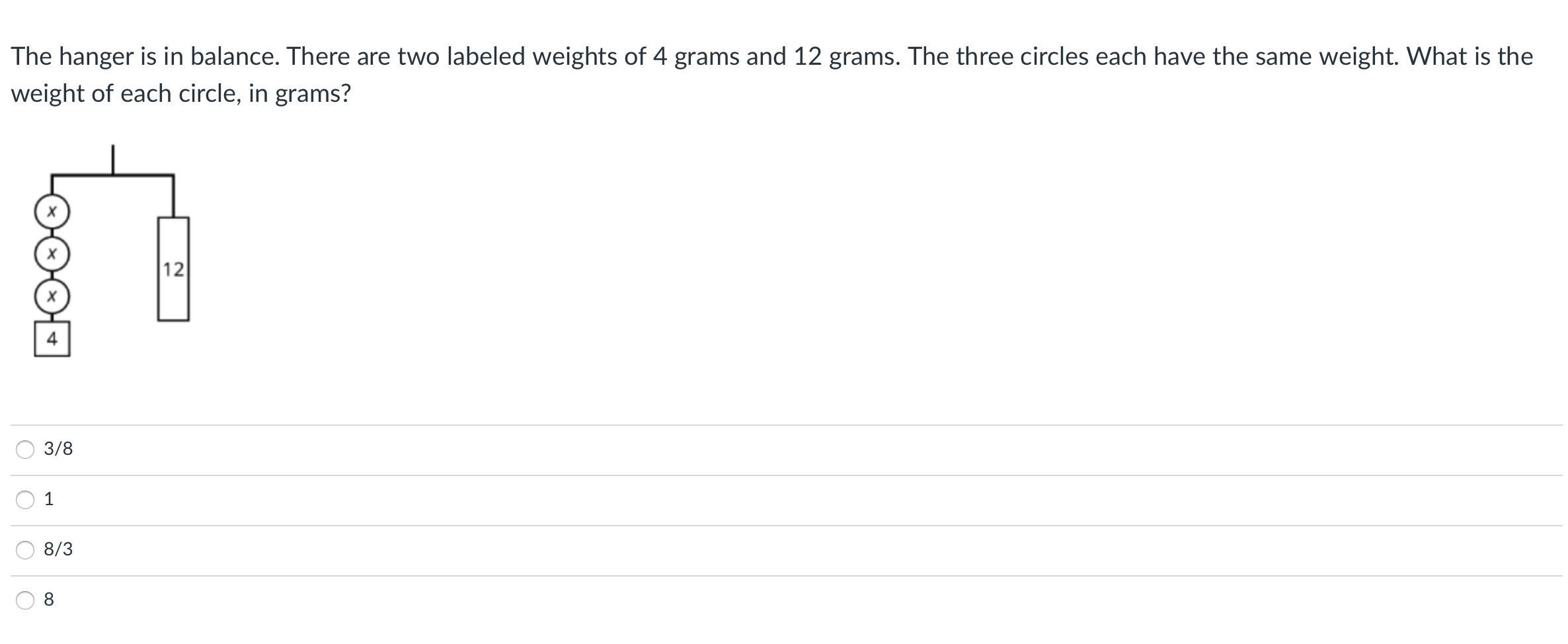Click the "1" answer label text
The width and height of the screenshot is (1568, 644).
point(49,499)
